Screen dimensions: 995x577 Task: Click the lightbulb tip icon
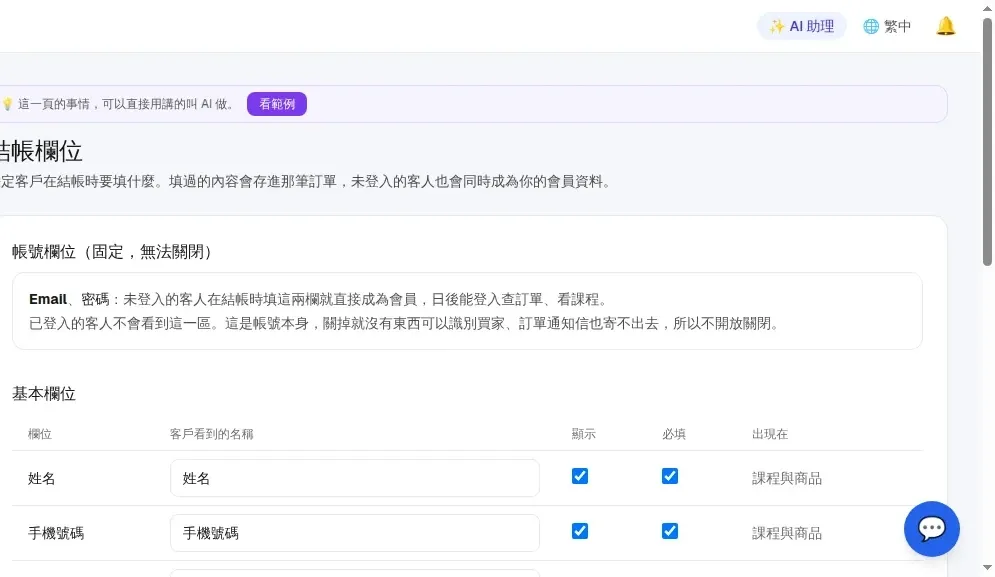tap(8, 104)
